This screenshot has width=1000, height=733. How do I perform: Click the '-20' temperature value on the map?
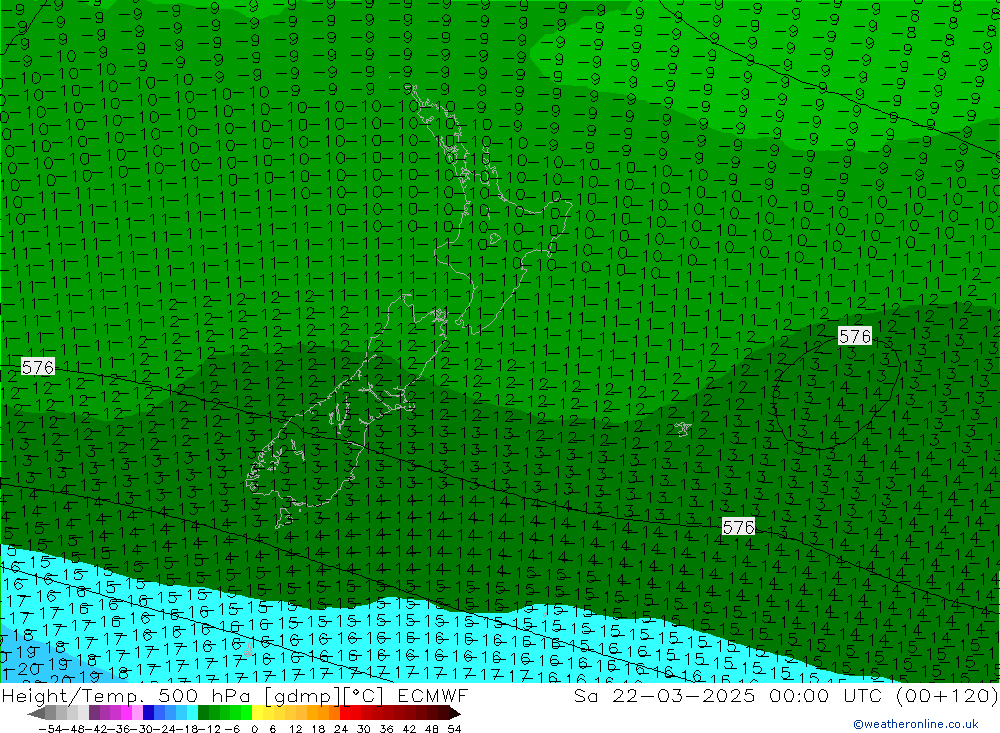pyautogui.click(x=26, y=669)
